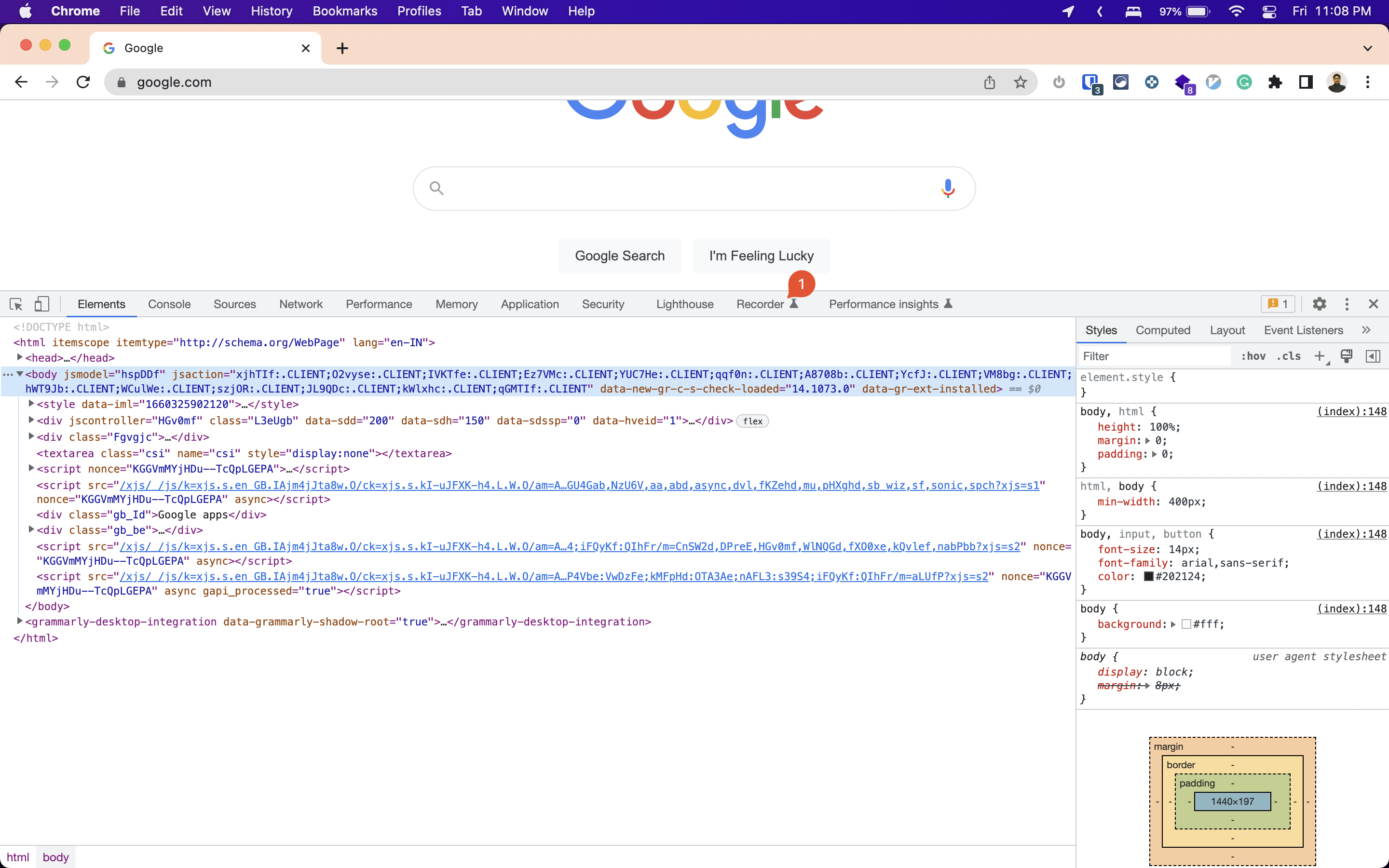The height and width of the screenshot is (868, 1389).
Task: Expand the head element
Action: click(19, 357)
